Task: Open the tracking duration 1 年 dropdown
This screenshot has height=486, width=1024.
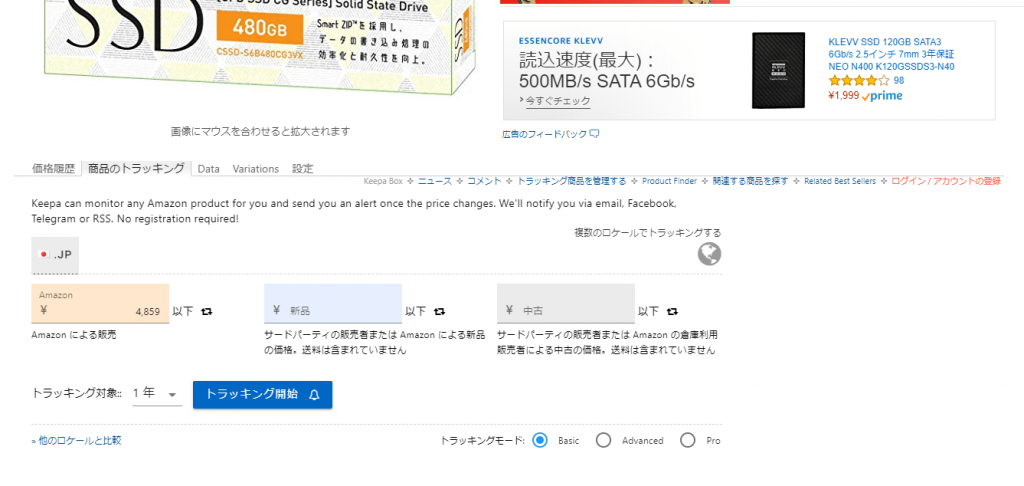Action: 157,394
